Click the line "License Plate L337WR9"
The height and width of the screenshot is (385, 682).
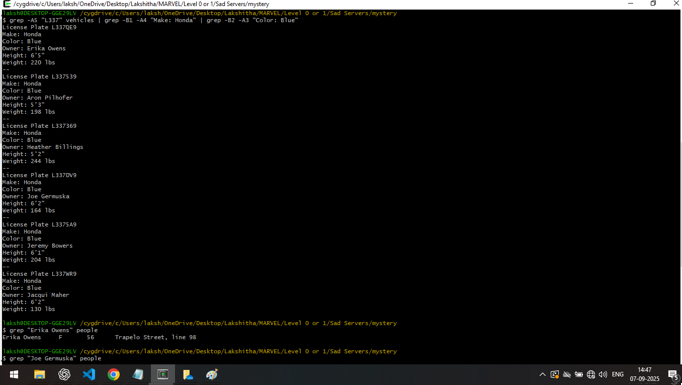39,274
